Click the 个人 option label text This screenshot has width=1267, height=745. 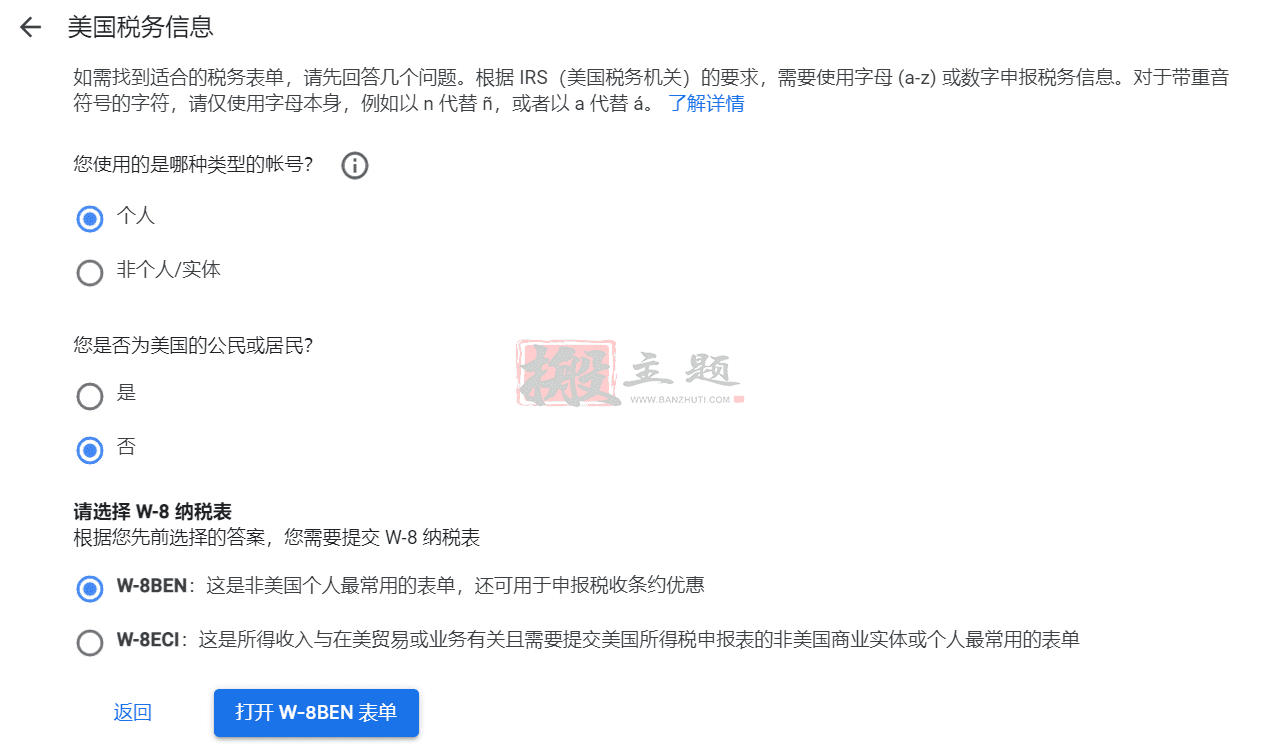(136, 215)
